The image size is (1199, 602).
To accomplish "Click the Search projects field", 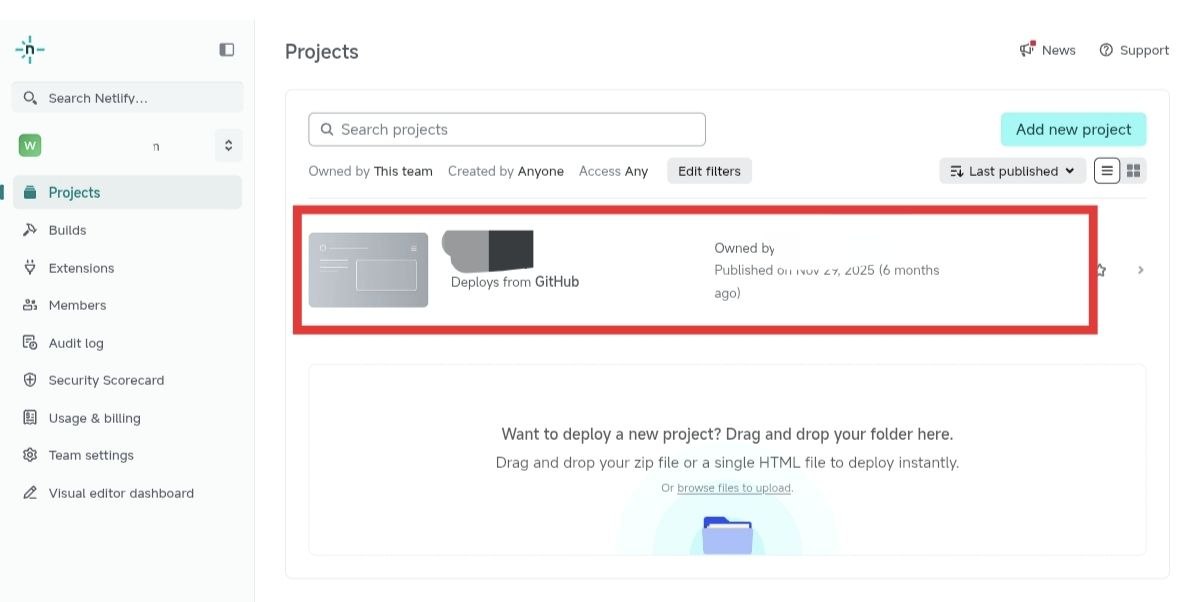I will [507, 129].
